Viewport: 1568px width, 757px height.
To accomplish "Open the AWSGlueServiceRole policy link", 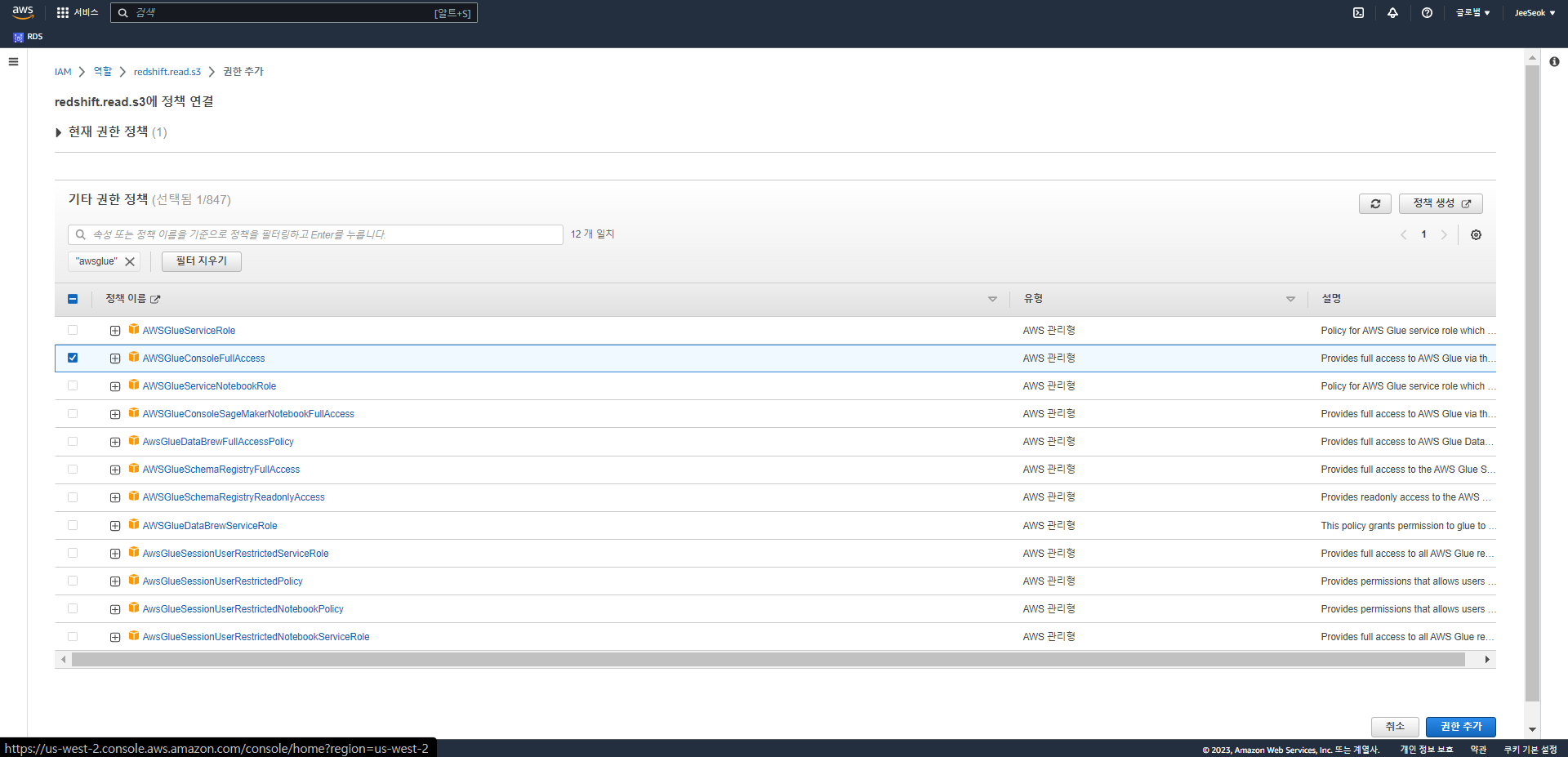I will point(189,331).
